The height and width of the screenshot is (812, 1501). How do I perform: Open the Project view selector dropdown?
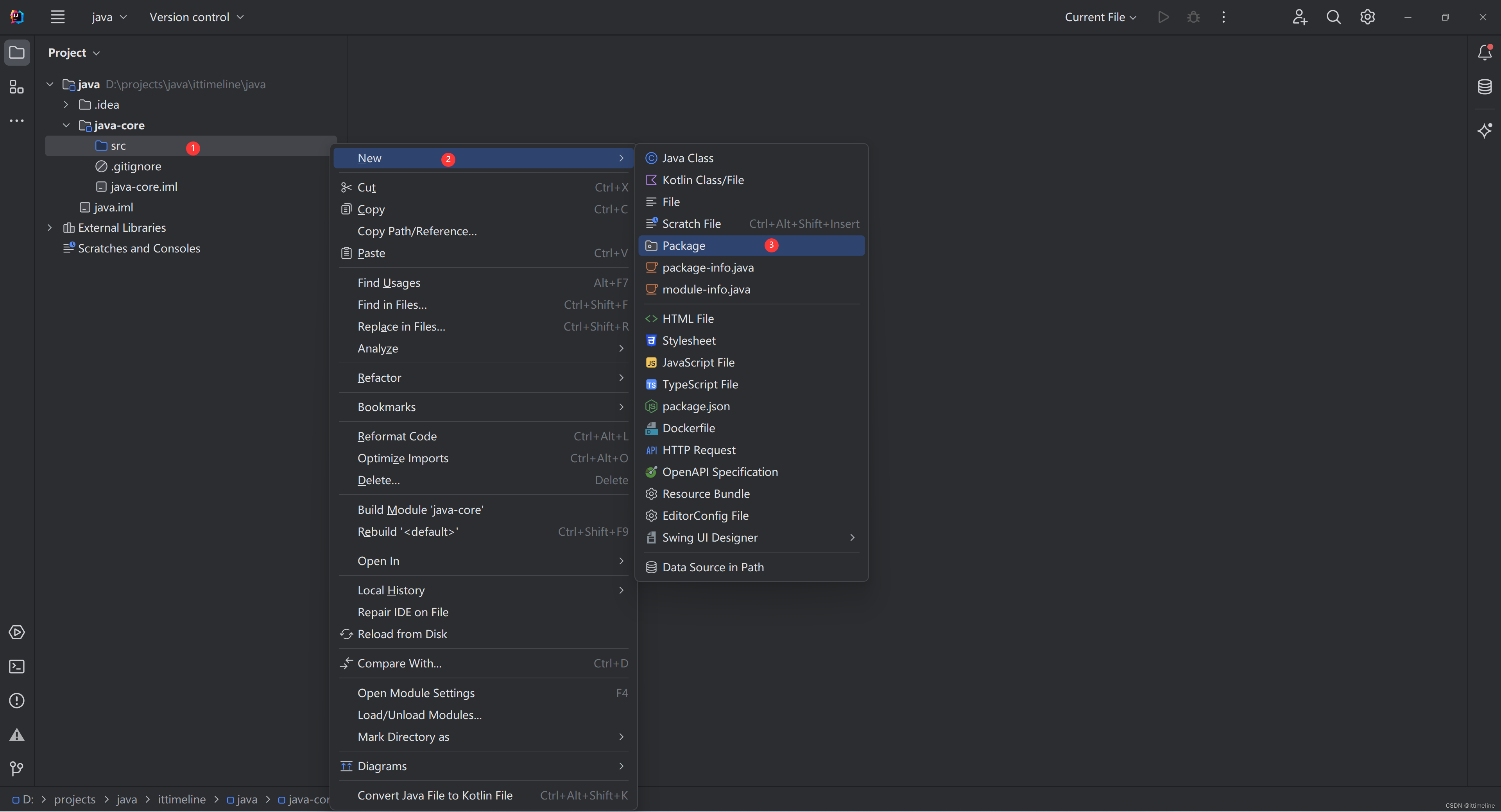[74, 52]
